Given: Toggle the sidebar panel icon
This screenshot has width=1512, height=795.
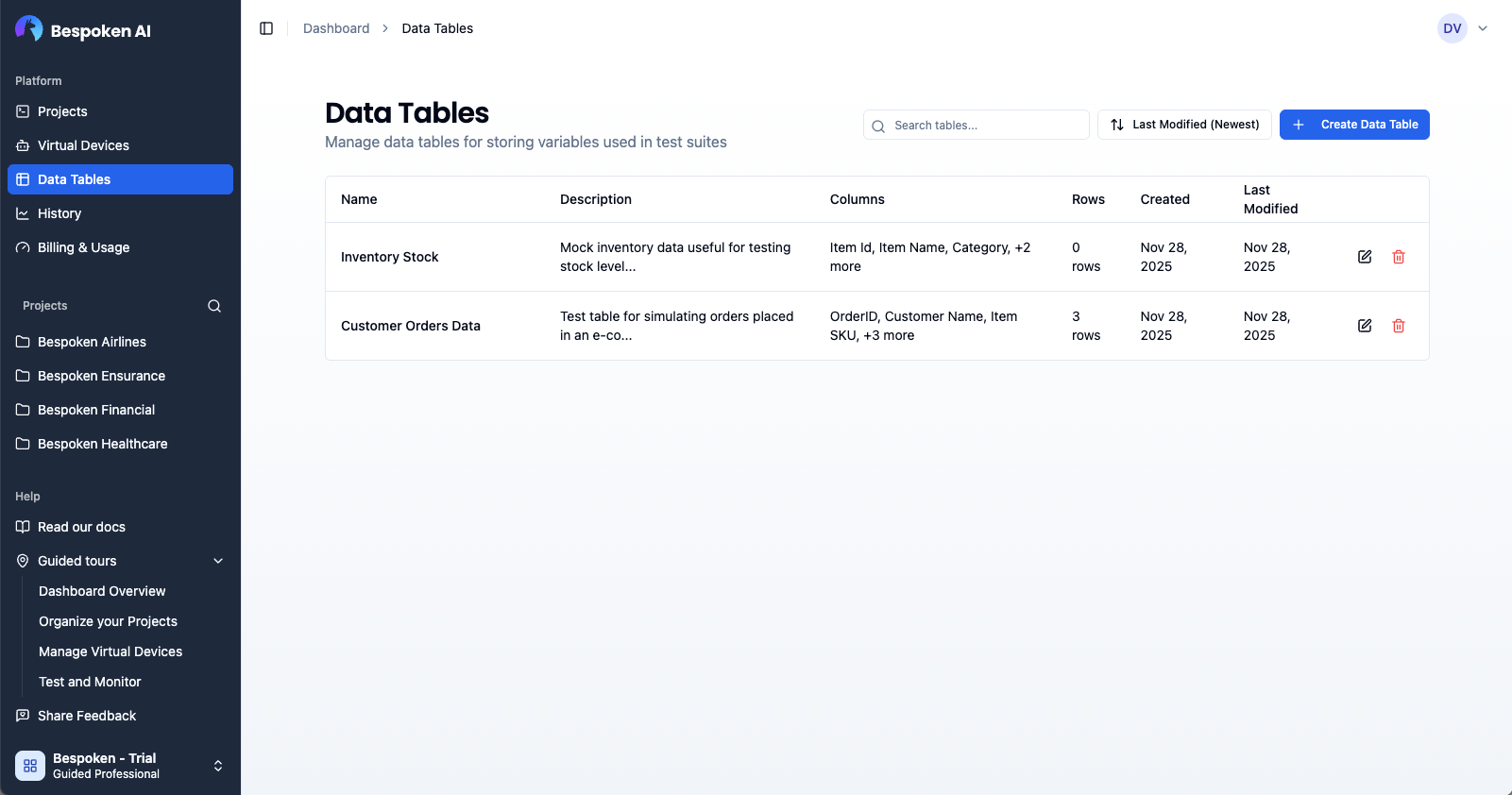Looking at the screenshot, I should [x=266, y=28].
